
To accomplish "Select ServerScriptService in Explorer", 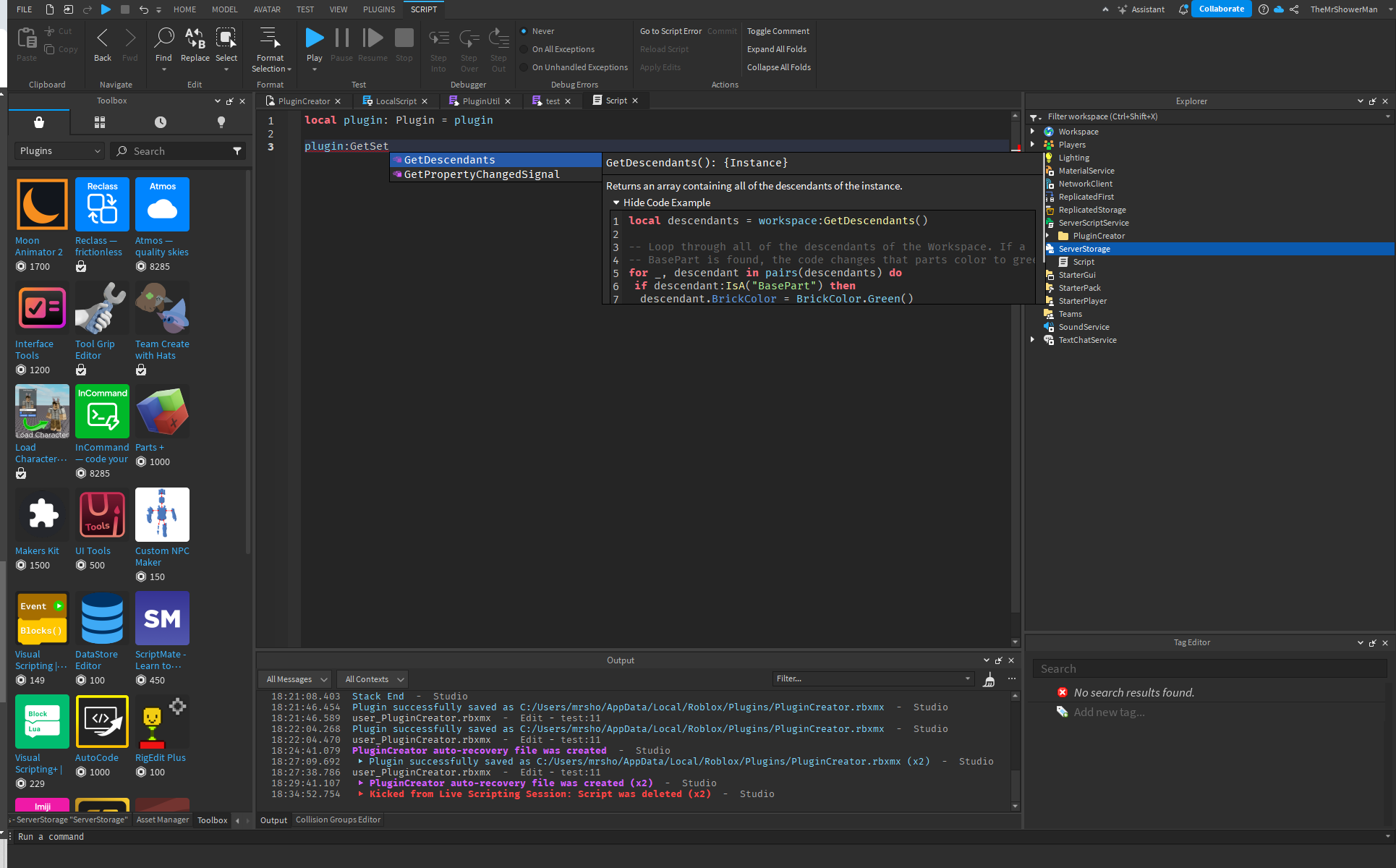I will (1093, 223).
